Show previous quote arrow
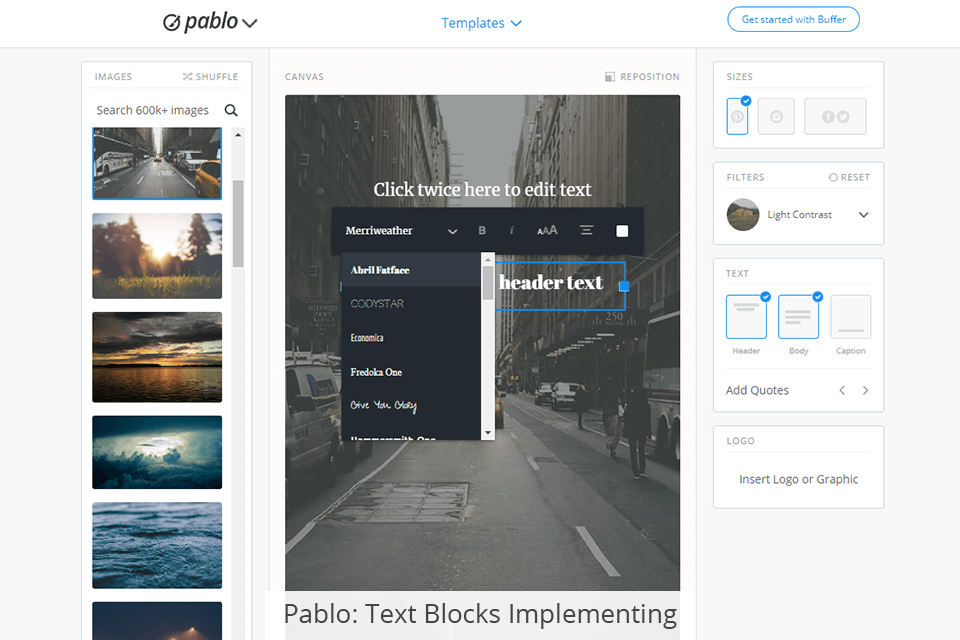Screen dimensions: 960x640 pyautogui.click(x=842, y=390)
